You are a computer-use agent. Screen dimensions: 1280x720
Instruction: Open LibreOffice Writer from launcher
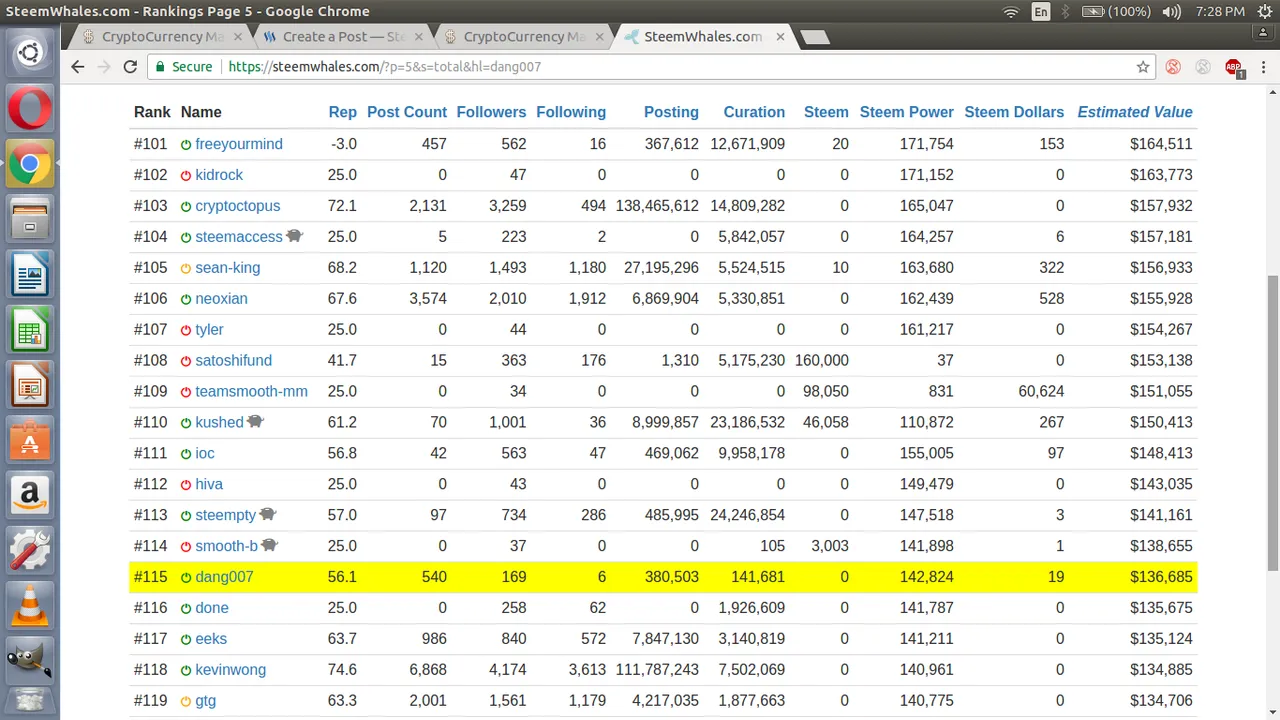point(30,275)
